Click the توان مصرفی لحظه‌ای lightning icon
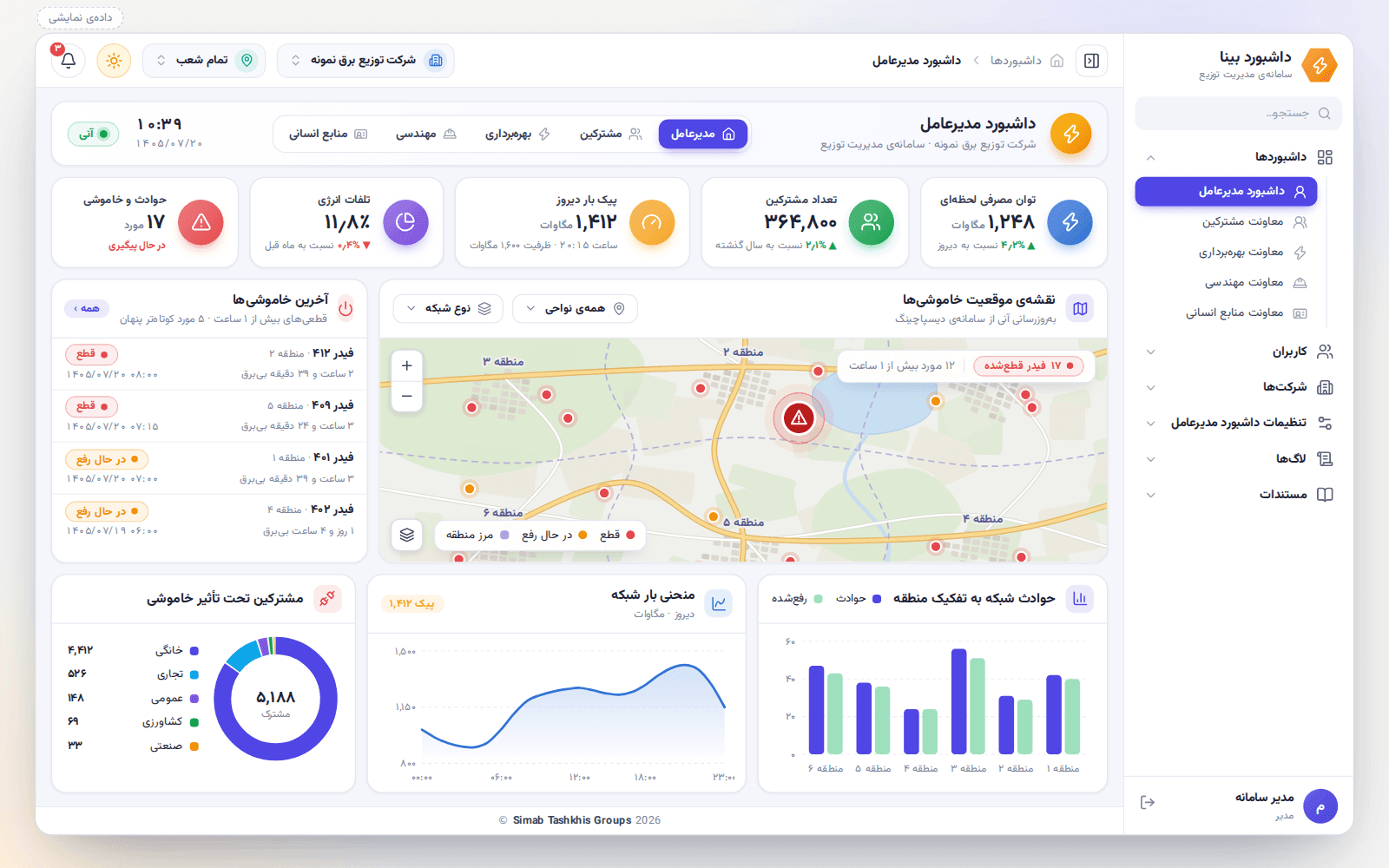Viewport: 1389px width, 868px height. point(1070,222)
